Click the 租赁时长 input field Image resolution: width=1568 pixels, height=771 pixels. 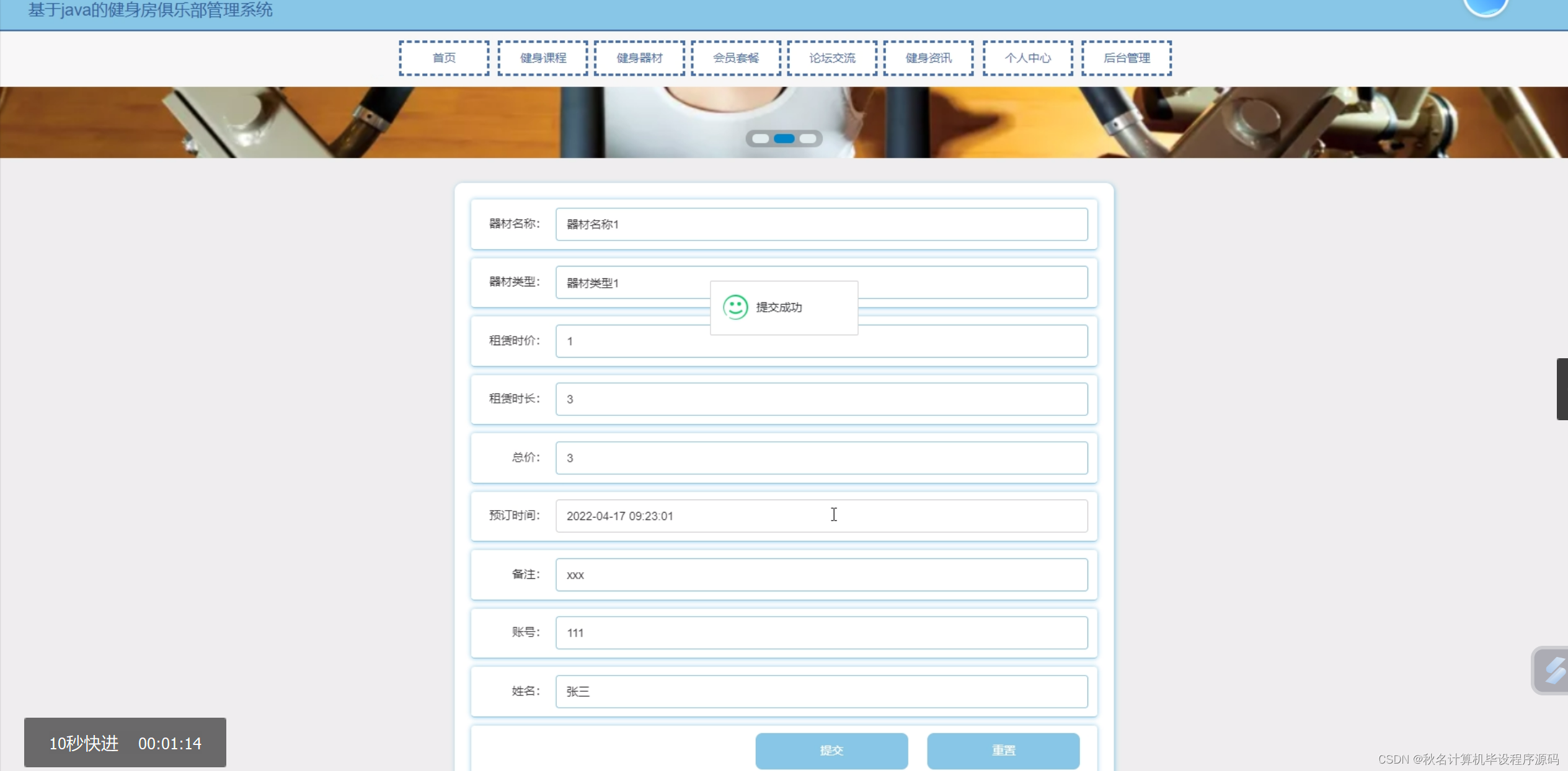[821, 399]
